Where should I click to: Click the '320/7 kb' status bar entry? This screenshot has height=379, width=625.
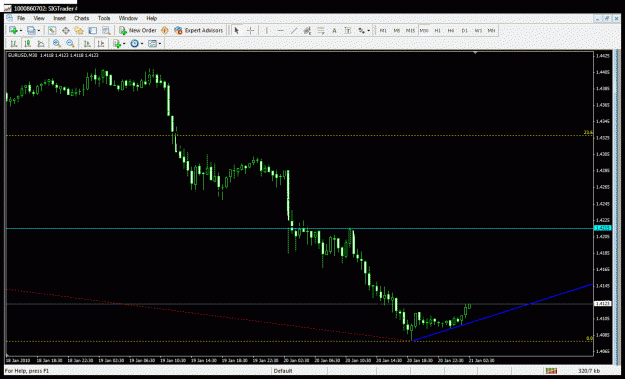(x=589, y=371)
